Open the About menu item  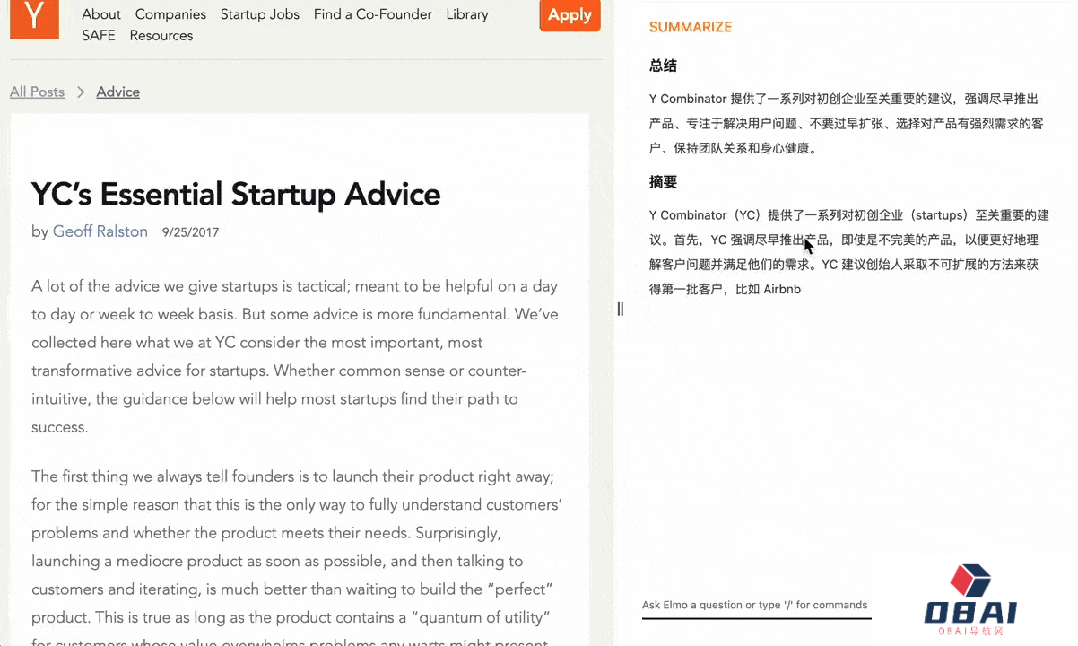pyautogui.click(x=101, y=14)
